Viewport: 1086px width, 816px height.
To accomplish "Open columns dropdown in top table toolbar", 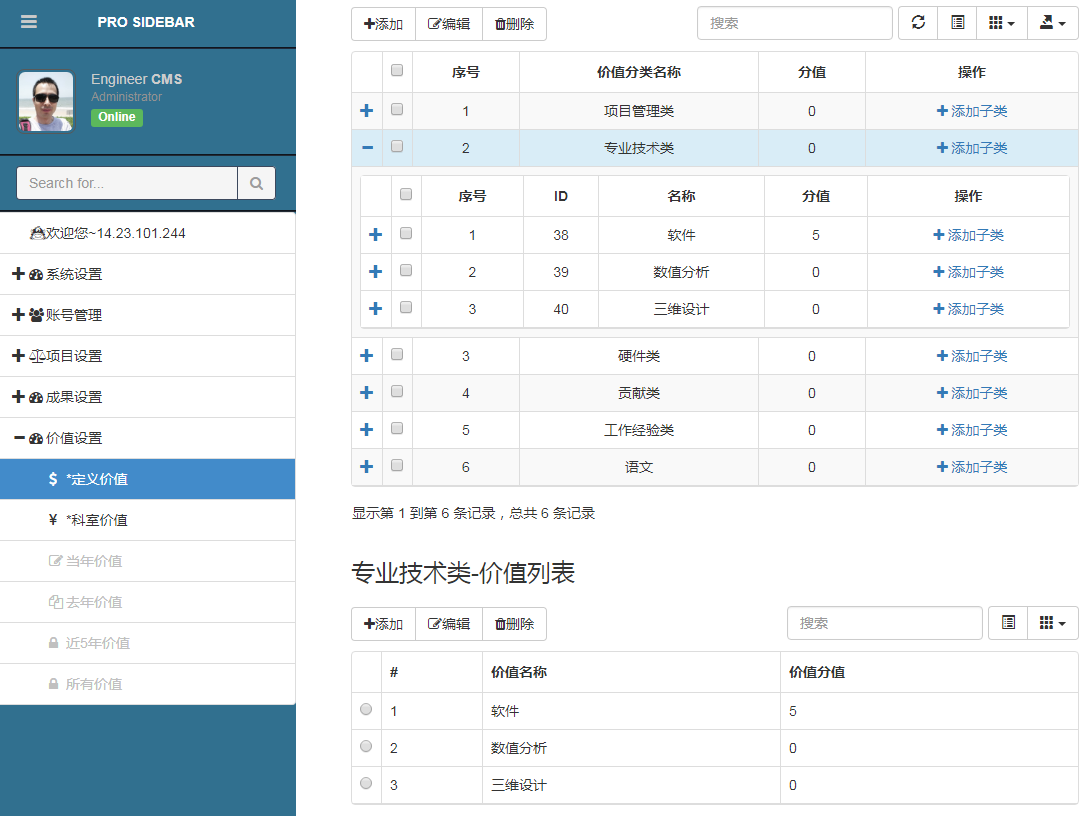I will tap(1001, 23).
